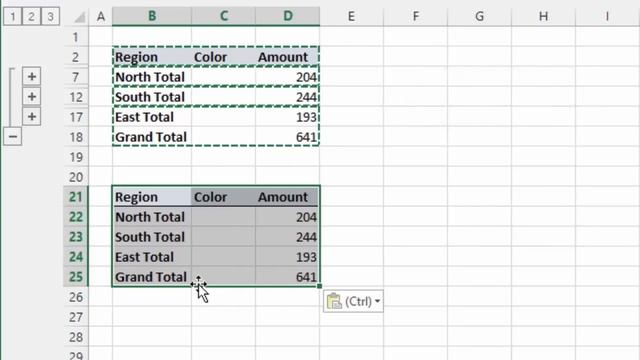Select row 19 header
The width and height of the screenshot is (640, 360).
(76, 157)
